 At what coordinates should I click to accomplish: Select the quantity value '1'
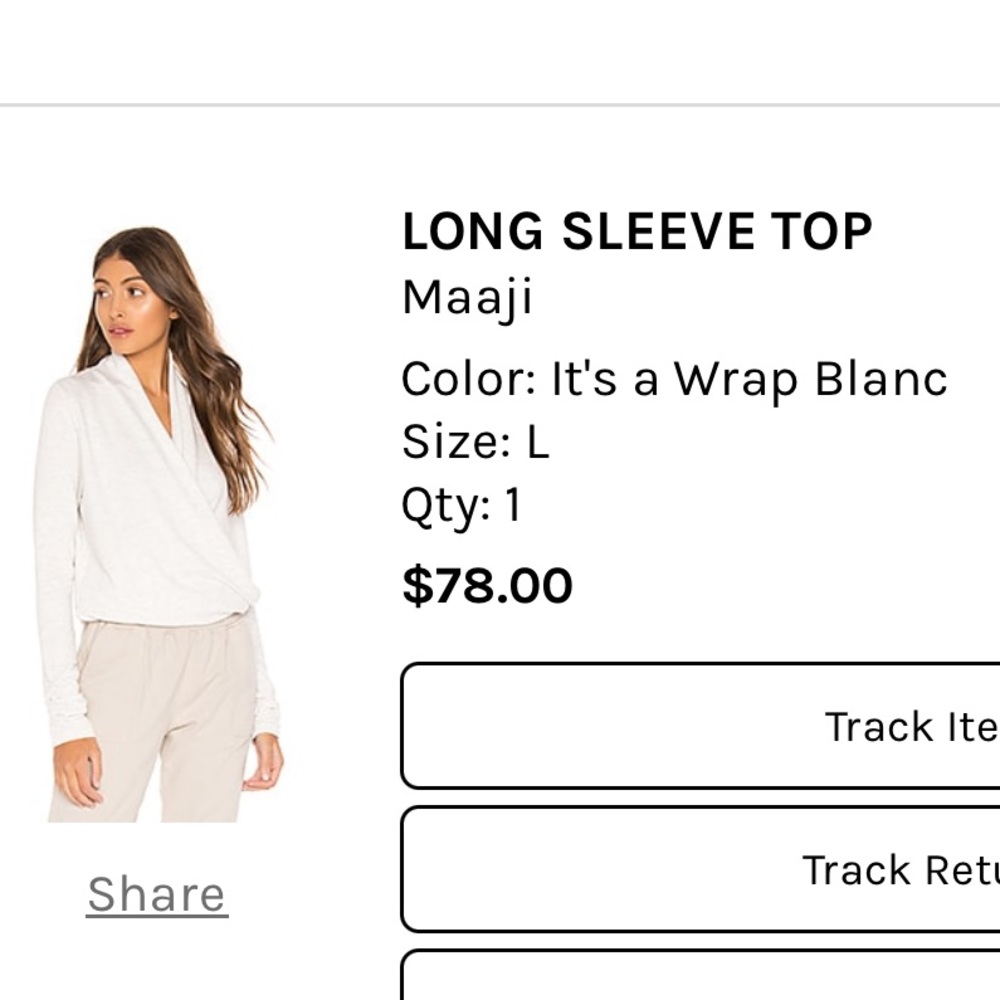(513, 505)
